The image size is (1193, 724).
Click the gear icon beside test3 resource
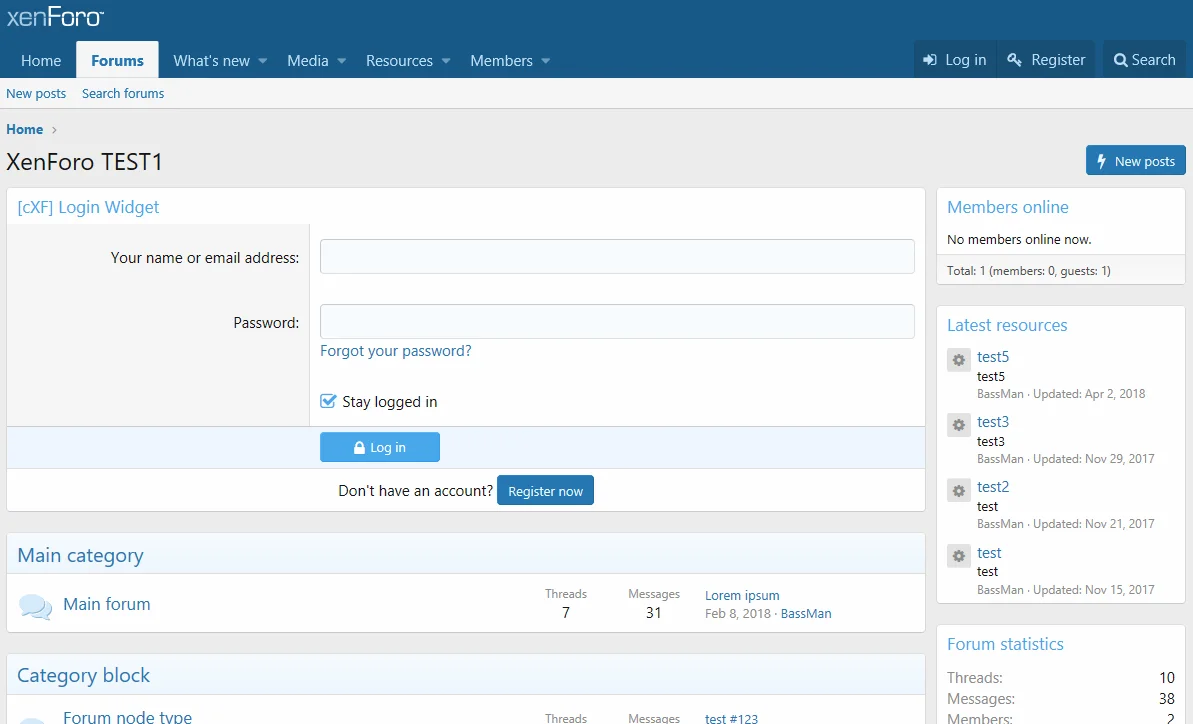[x=958, y=425]
